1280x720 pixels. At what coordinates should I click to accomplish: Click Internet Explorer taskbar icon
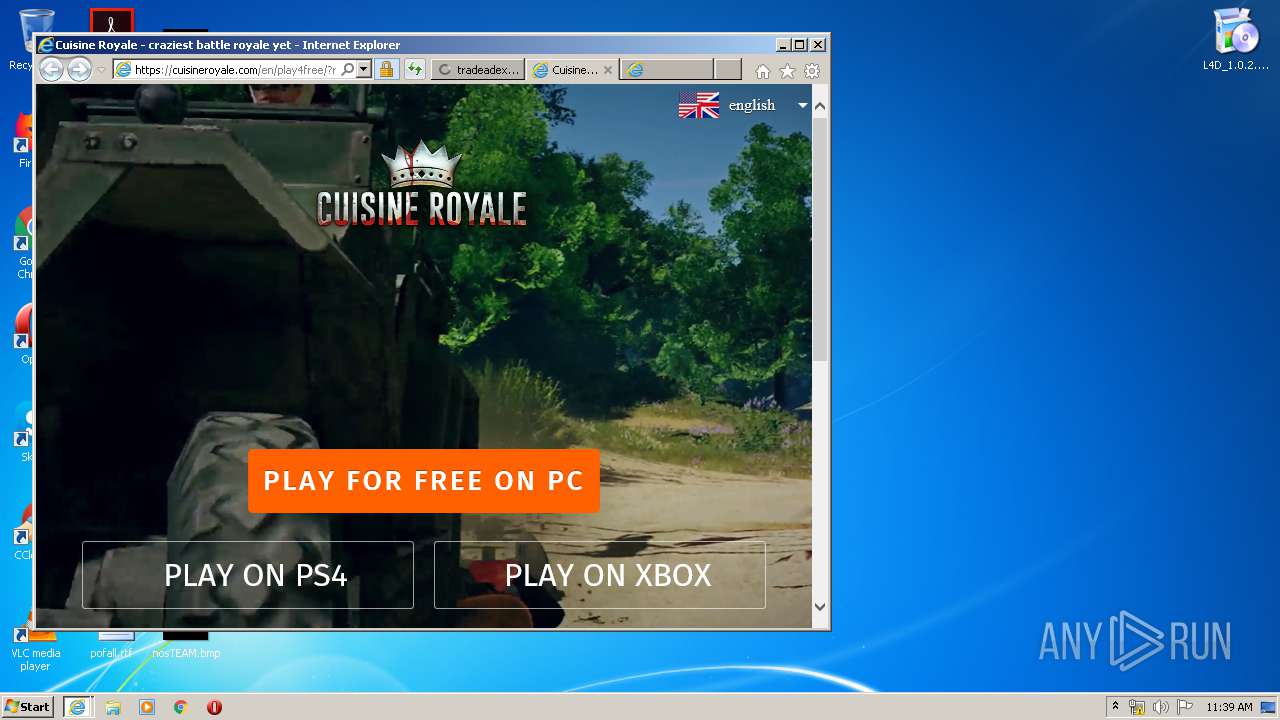click(x=77, y=707)
